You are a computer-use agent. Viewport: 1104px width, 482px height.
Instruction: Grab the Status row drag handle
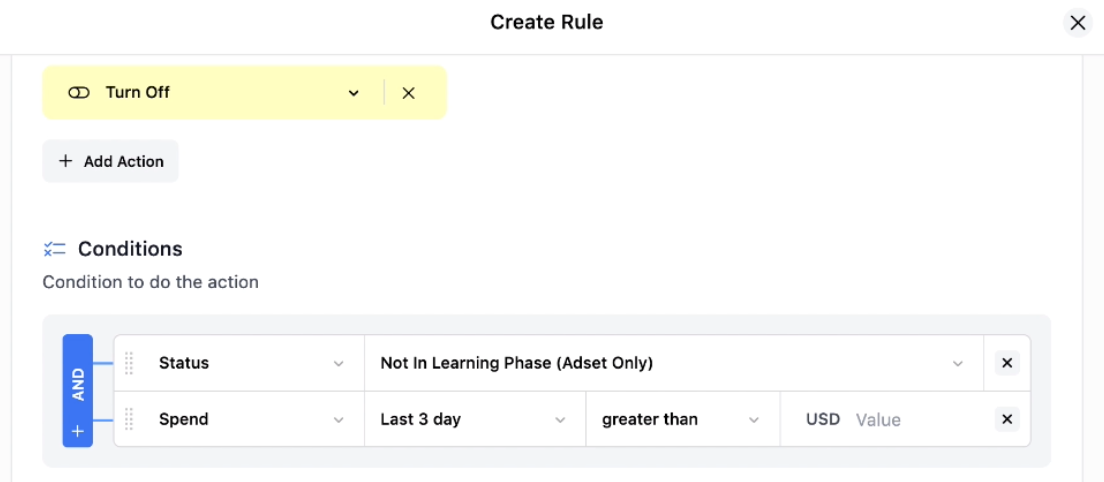pos(129,363)
